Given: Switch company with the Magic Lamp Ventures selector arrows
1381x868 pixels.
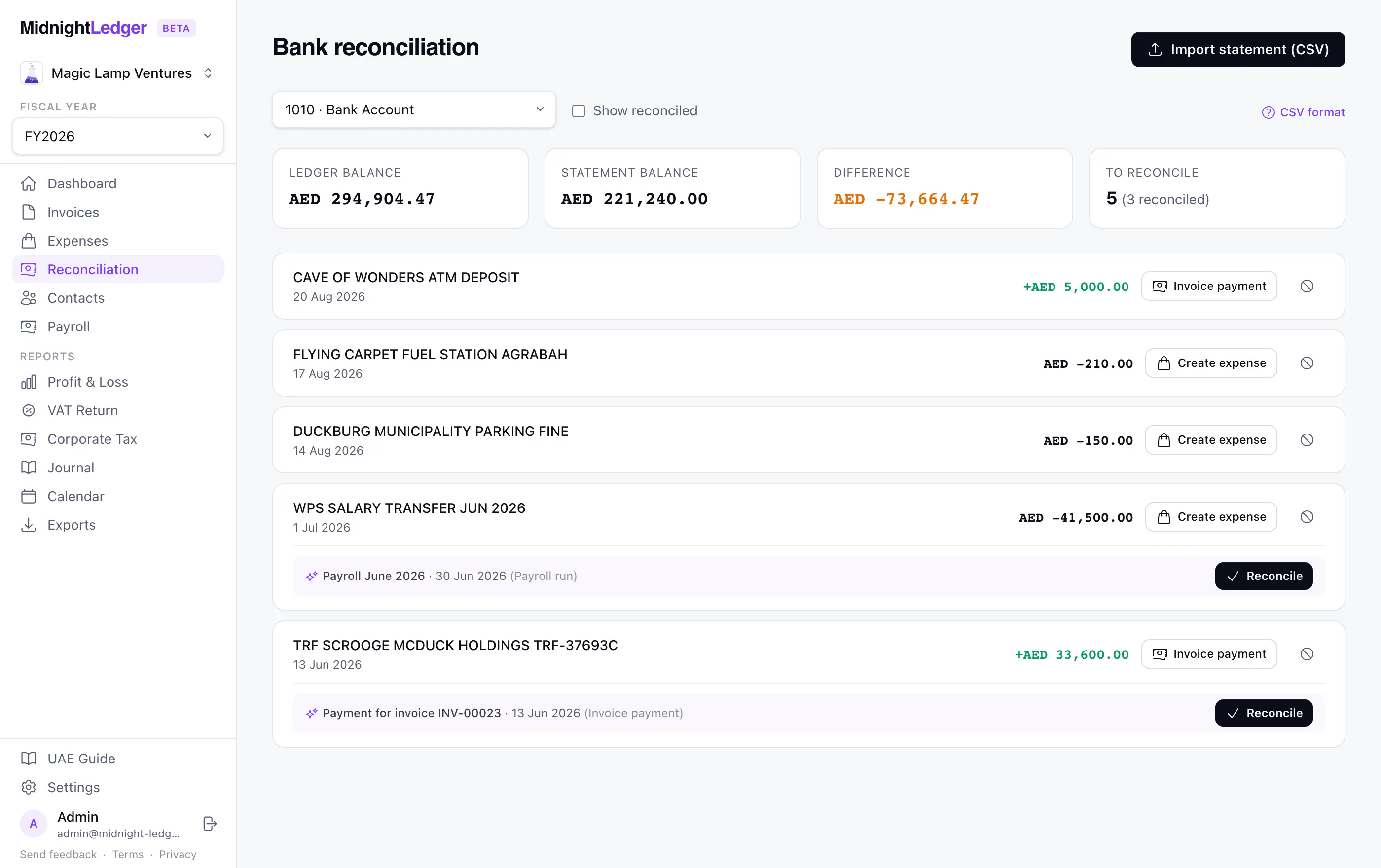Looking at the screenshot, I should coord(208,73).
